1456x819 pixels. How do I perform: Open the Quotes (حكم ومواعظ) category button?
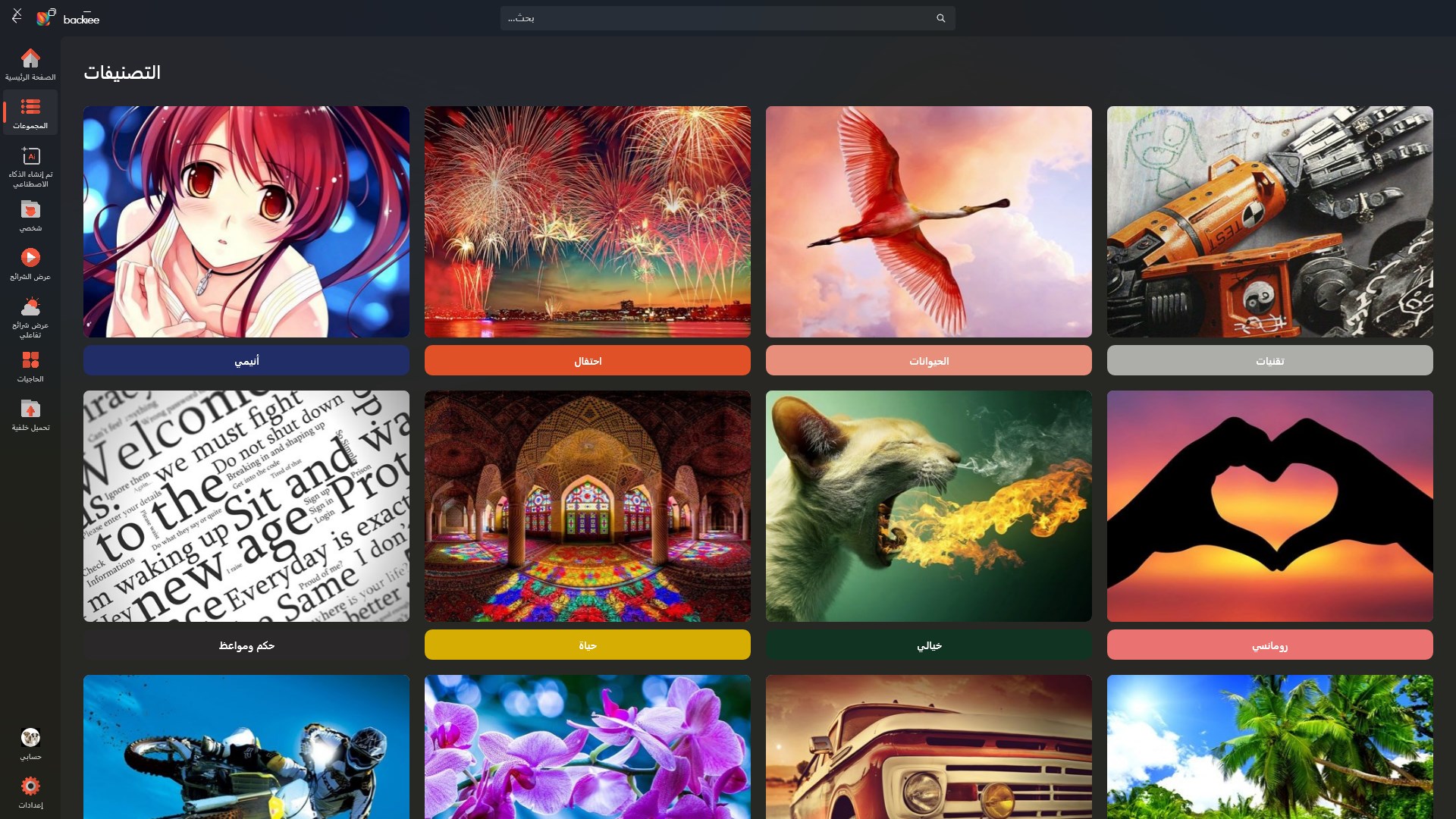[246, 645]
